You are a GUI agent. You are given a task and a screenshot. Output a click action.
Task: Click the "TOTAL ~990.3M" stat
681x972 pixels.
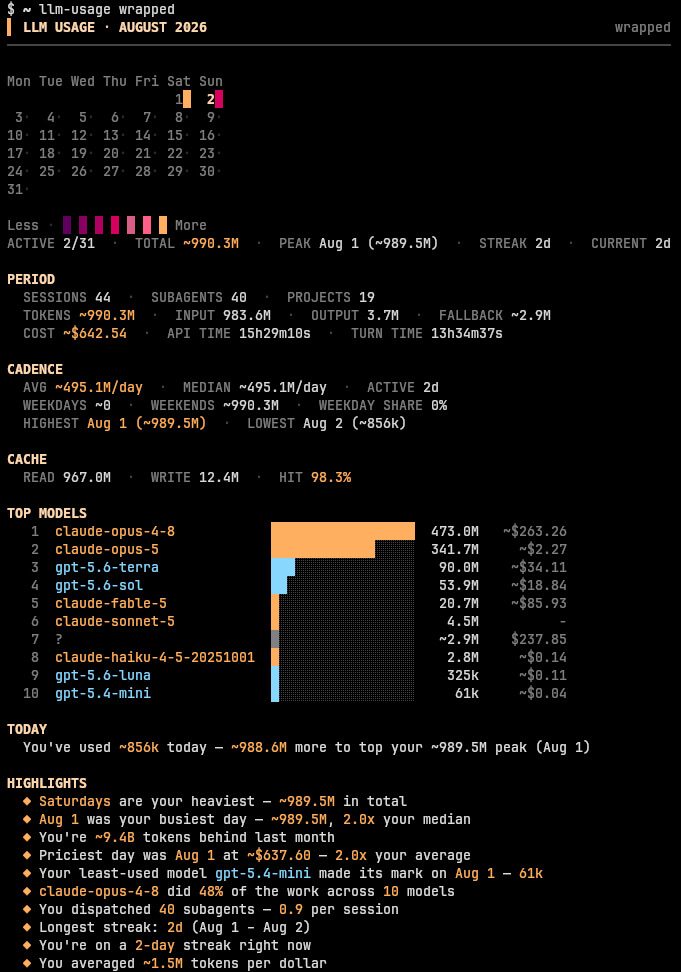[187, 243]
